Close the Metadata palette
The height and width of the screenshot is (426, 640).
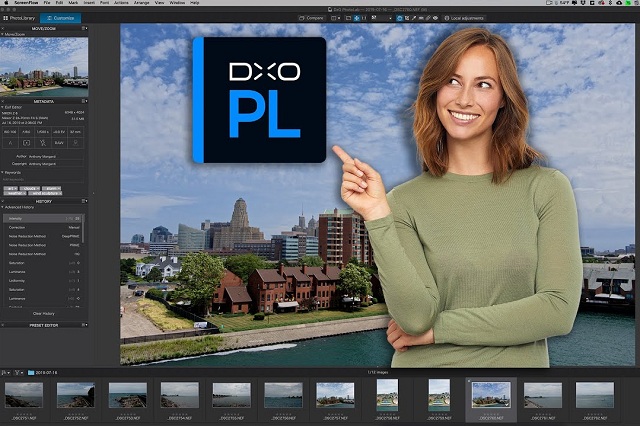tap(2, 101)
